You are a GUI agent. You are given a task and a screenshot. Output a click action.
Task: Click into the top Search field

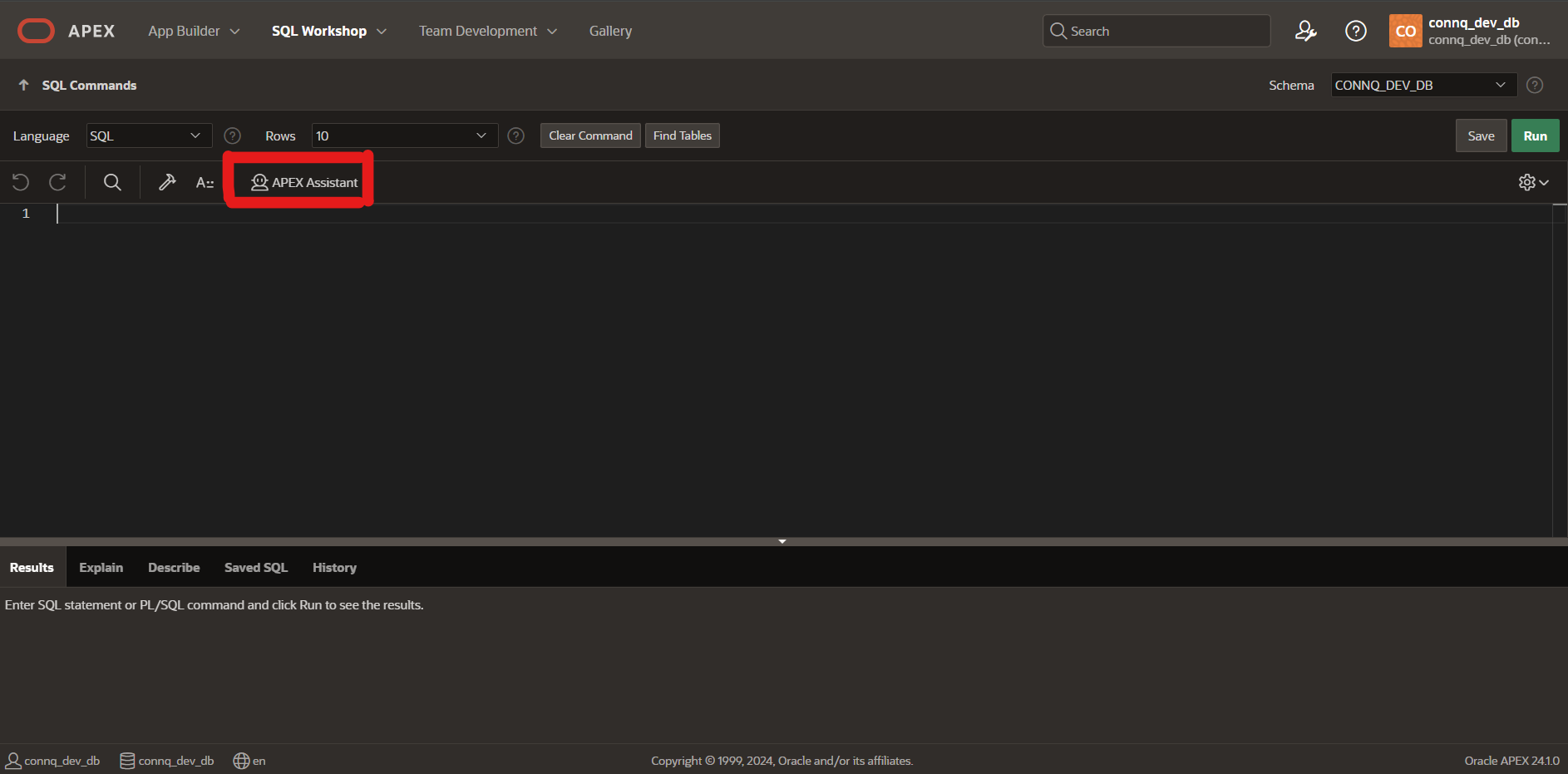click(1164, 31)
